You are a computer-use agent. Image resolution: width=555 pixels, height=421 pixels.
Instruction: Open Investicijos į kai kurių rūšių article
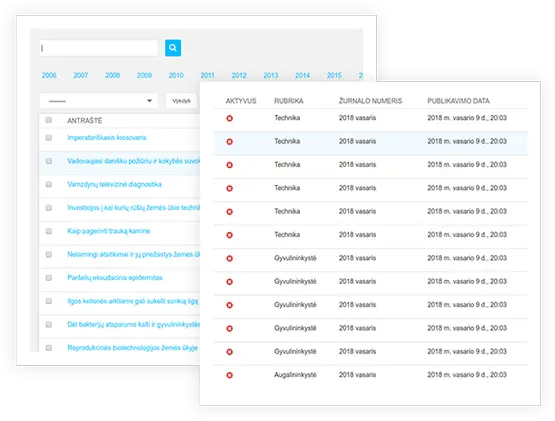point(134,207)
